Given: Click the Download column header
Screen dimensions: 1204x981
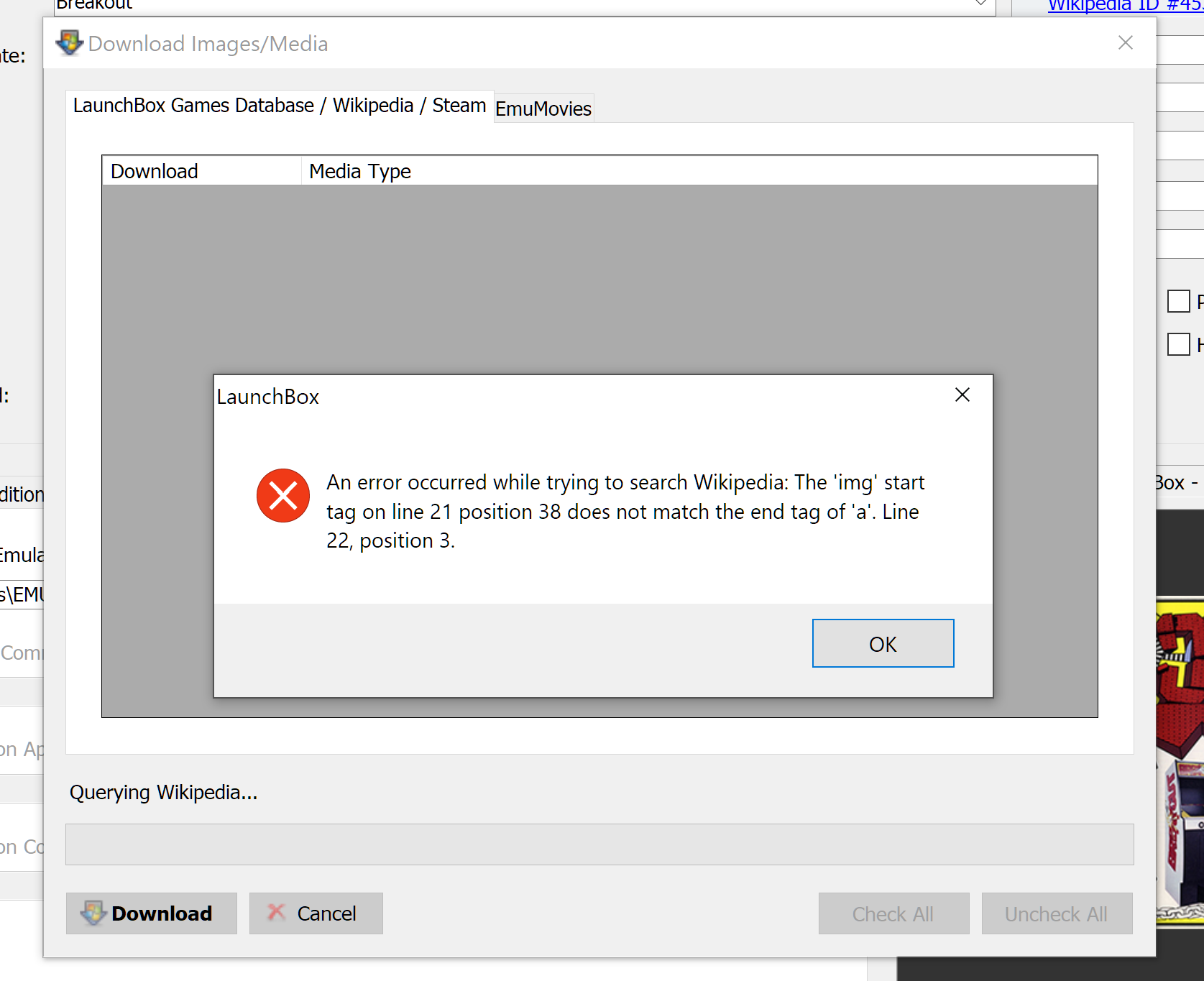Looking at the screenshot, I should pyautogui.click(x=201, y=171).
